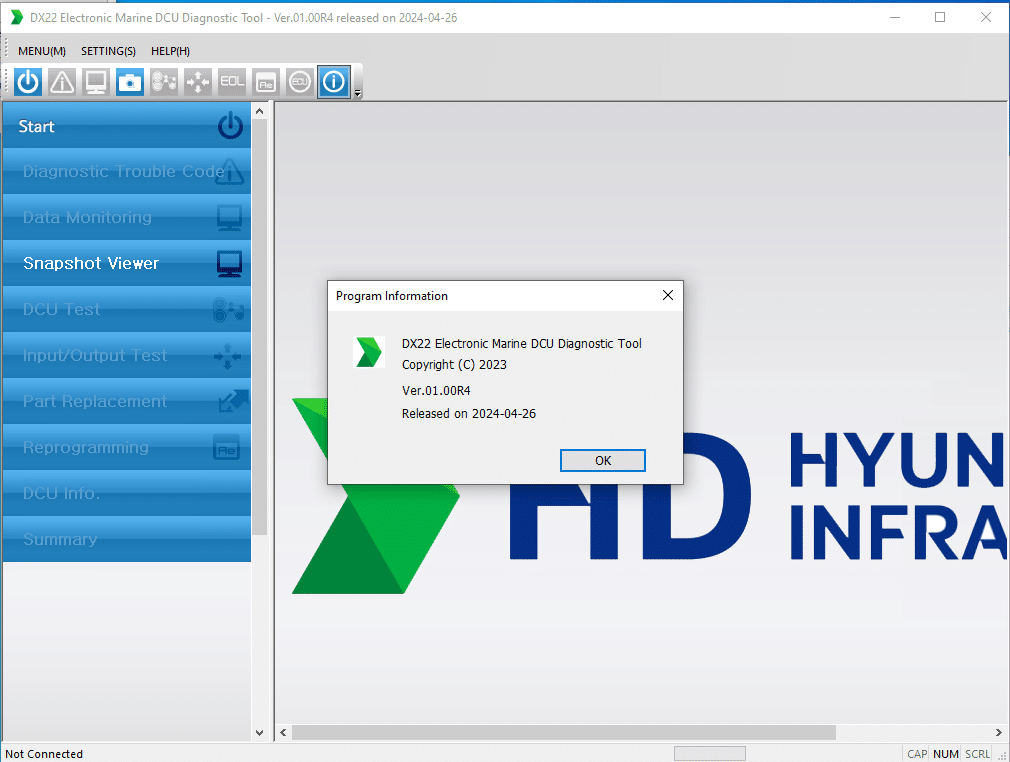Expand the toolbar options overflow arrow
Screen dimensions: 1010x762
[x=357, y=93]
